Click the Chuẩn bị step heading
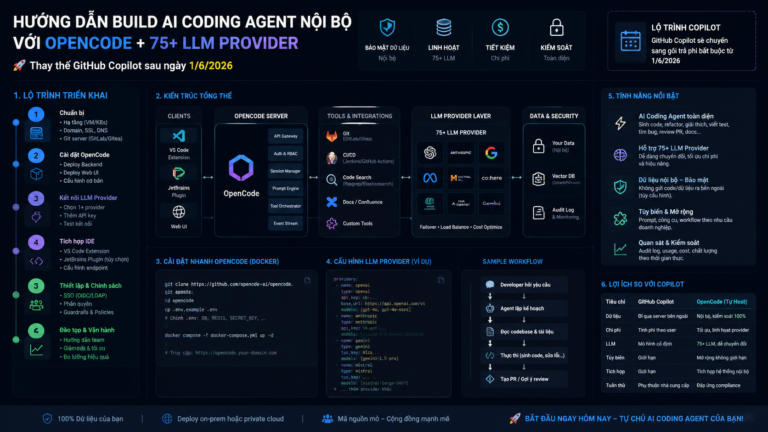Screen dimensions: 768x432 click(72, 113)
